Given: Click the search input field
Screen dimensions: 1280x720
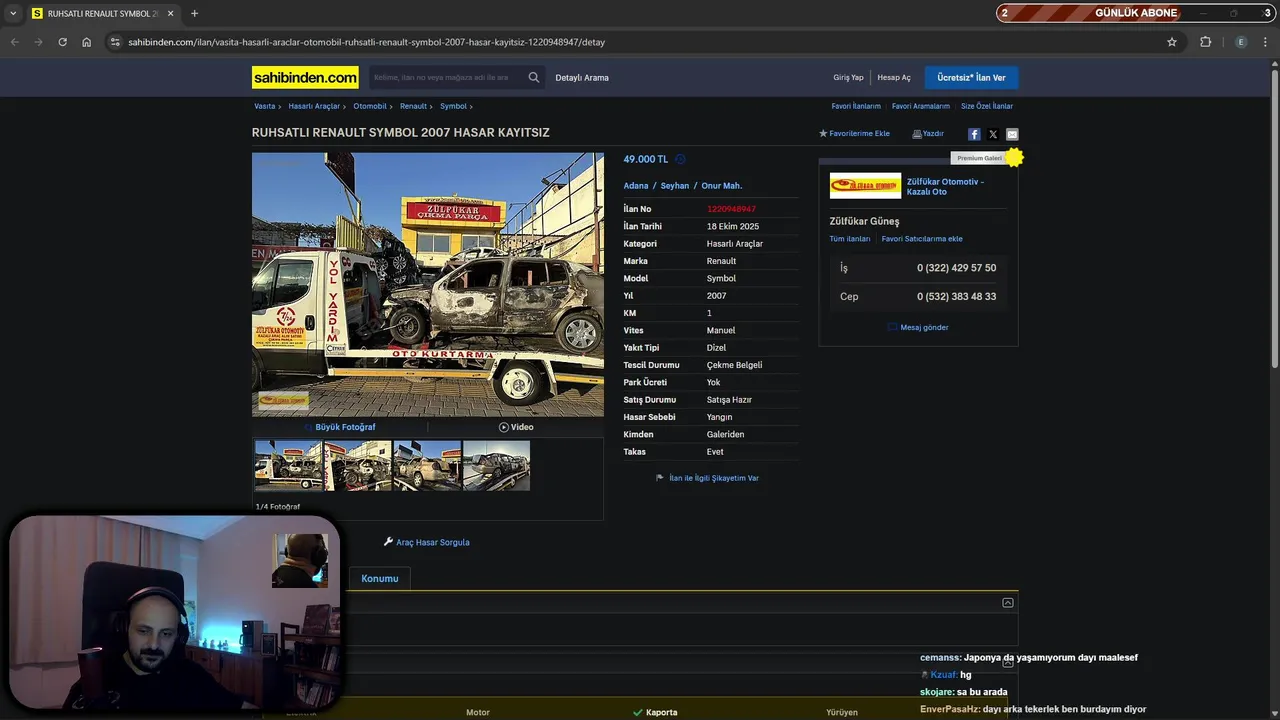Looking at the screenshot, I should click(447, 77).
